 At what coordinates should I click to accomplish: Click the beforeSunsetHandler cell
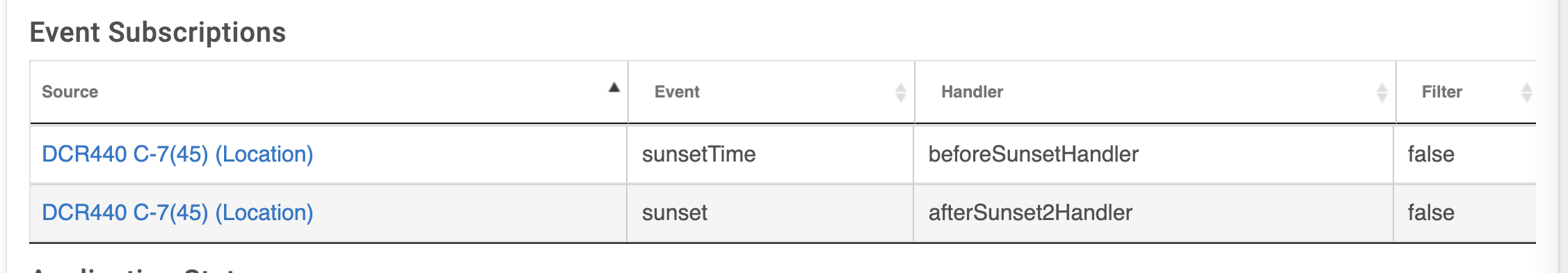[x=1154, y=154]
